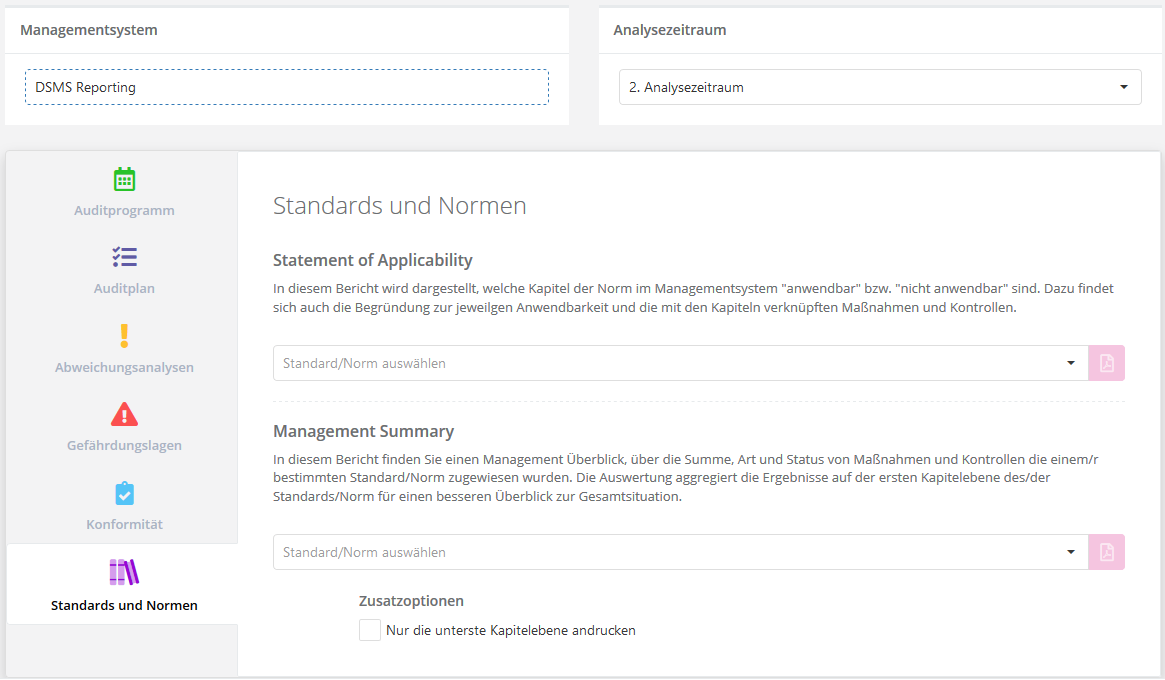The width and height of the screenshot is (1165, 680).
Task: Click the blue clipboard Konformität icon
Action: click(124, 493)
